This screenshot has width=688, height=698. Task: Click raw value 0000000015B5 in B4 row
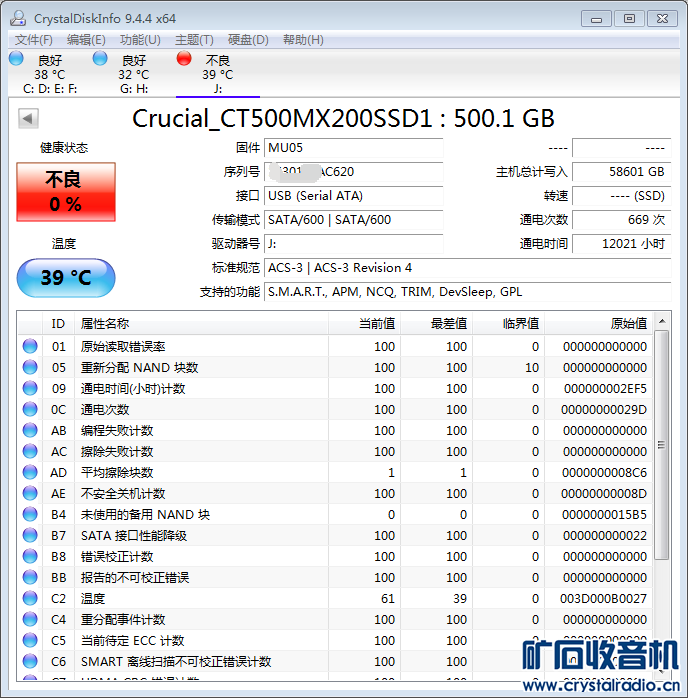[x=604, y=515]
